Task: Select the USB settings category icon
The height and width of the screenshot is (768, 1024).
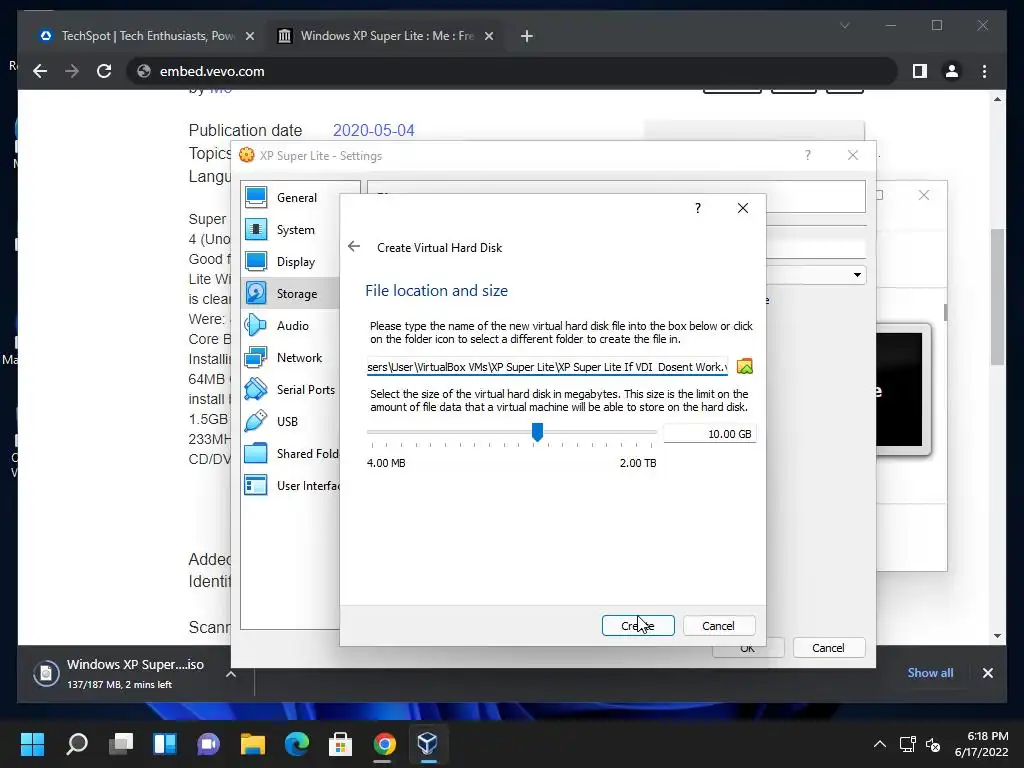Action: 256,422
